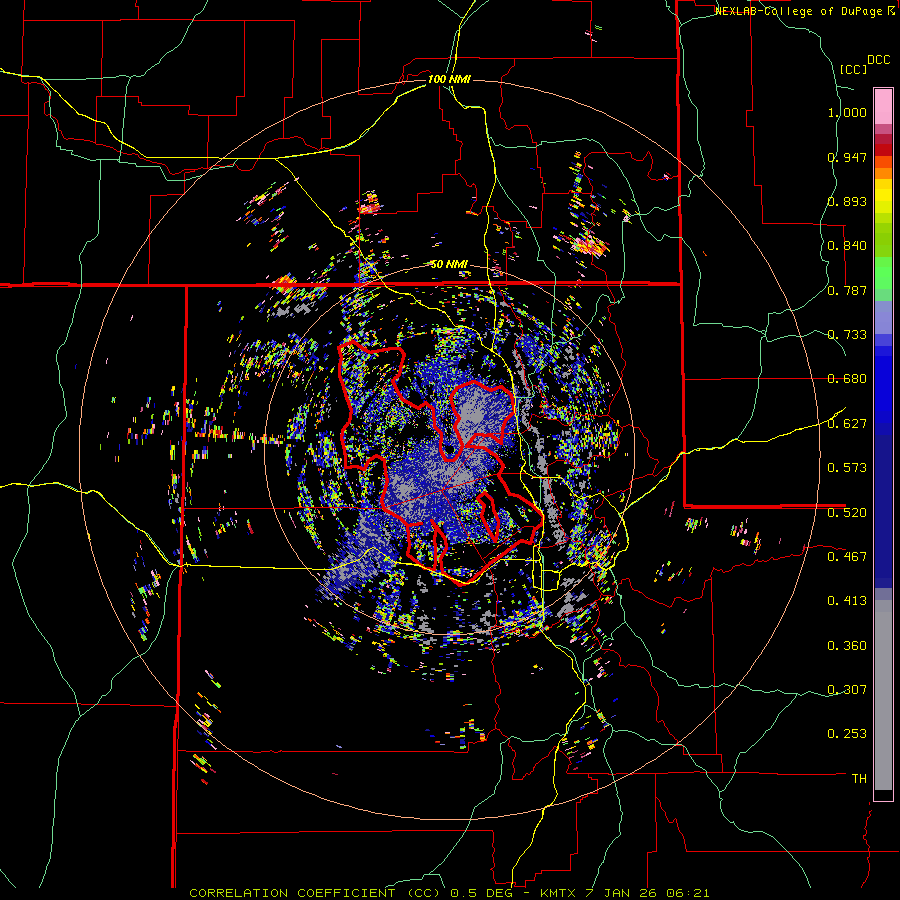Select the 0.253 scale value
The width and height of the screenshot is (900, 900).
pos(847,734)
